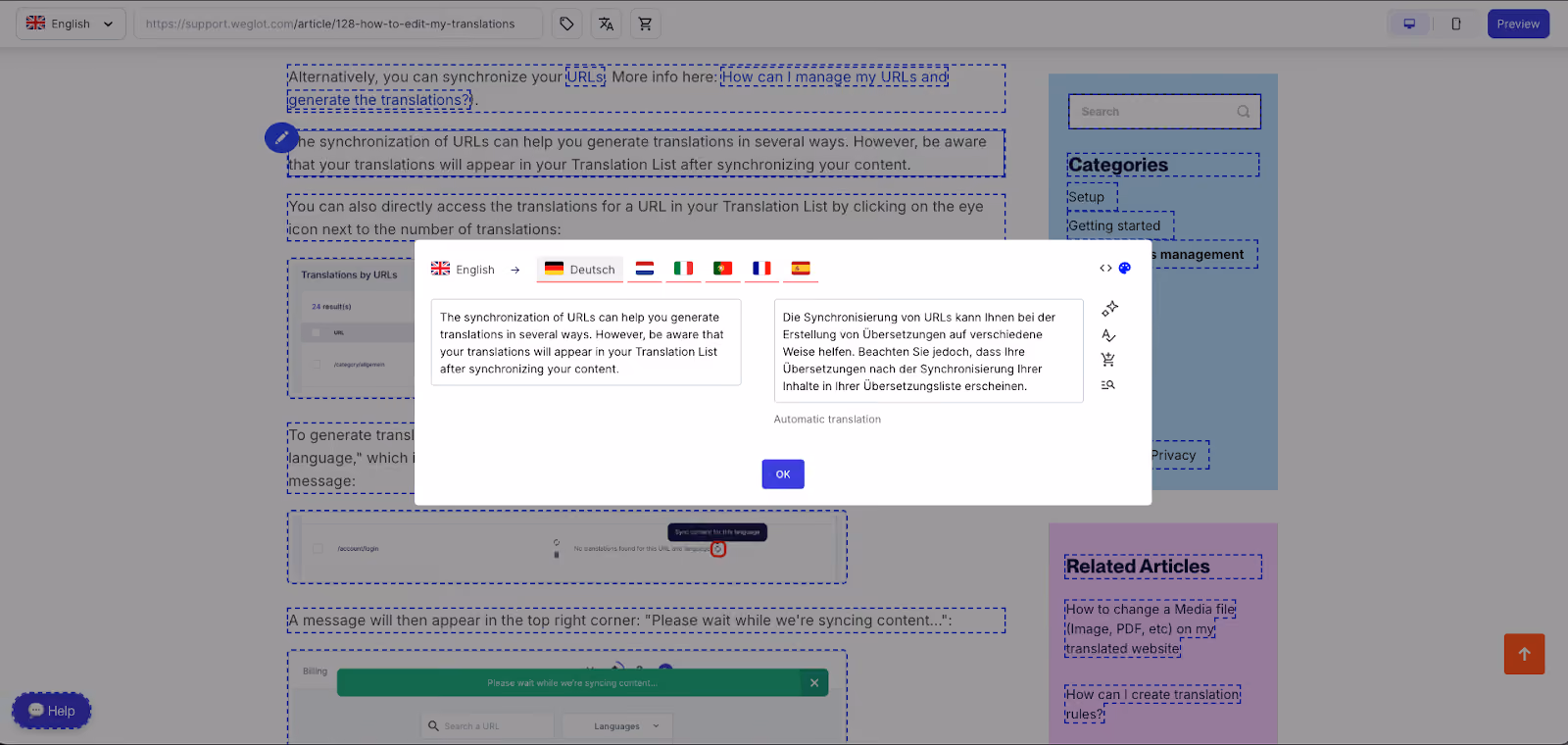Click the AI sparkle suggestion icon
Screen dimensions: 1568x745
(1109, 309)
